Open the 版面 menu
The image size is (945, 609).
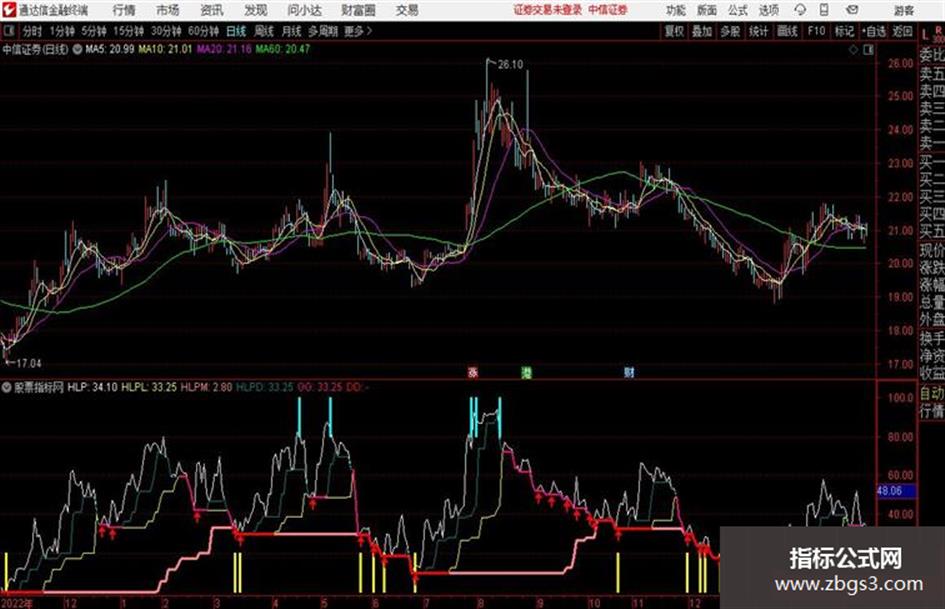coord(706,10)
